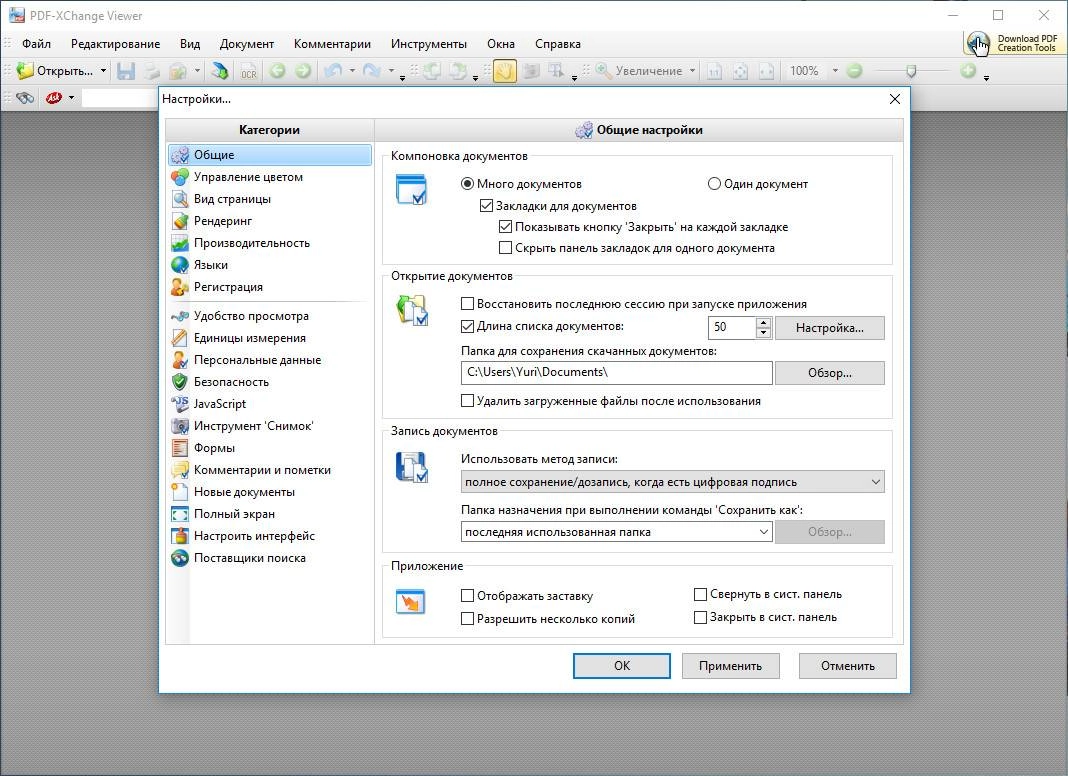Click the 'Применить' button
The height and width of the screenshot is (776, 1068).
[730, 666]
